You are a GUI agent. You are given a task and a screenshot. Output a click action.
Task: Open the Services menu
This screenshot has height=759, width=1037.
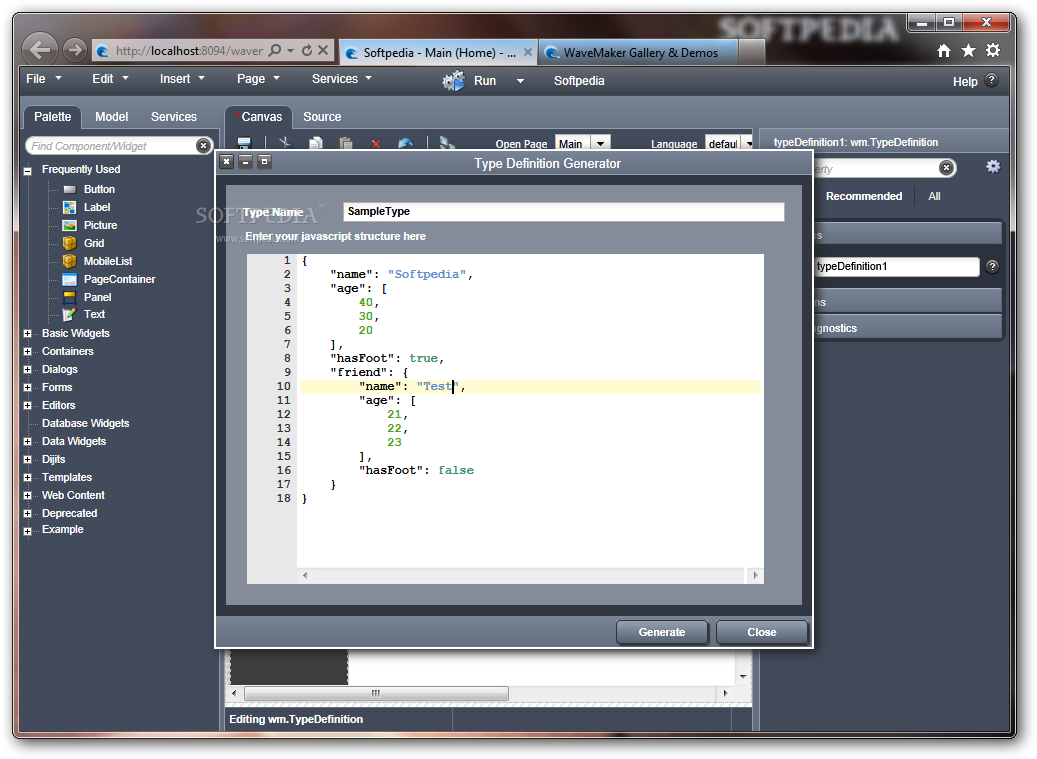click(341, 79)
